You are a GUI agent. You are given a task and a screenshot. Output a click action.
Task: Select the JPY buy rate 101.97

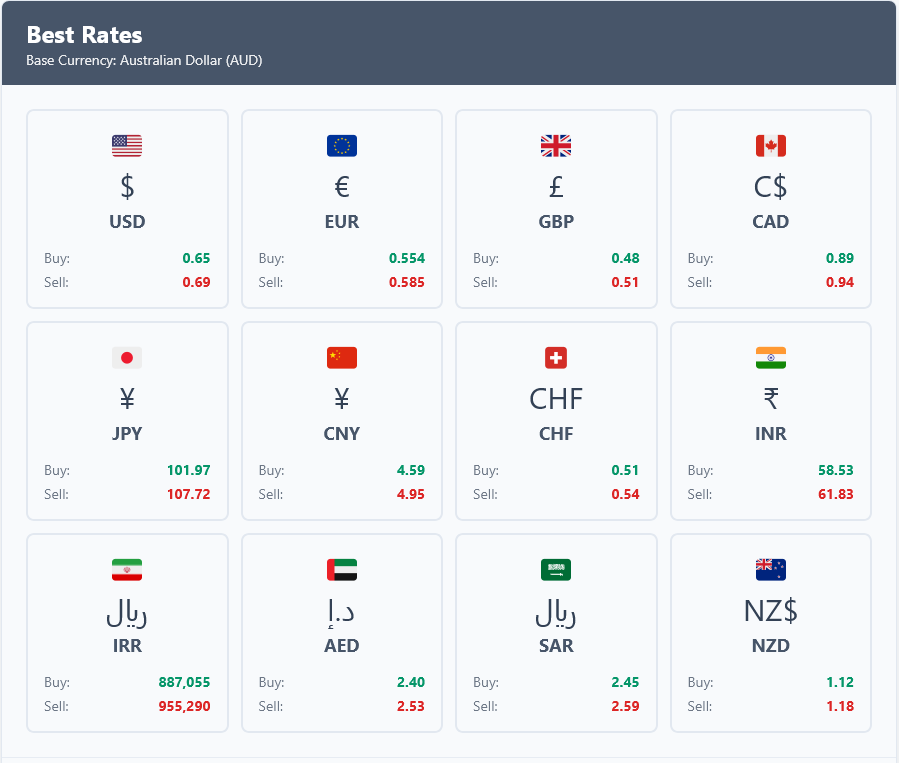pyautogui.click(x=189, y=470)
